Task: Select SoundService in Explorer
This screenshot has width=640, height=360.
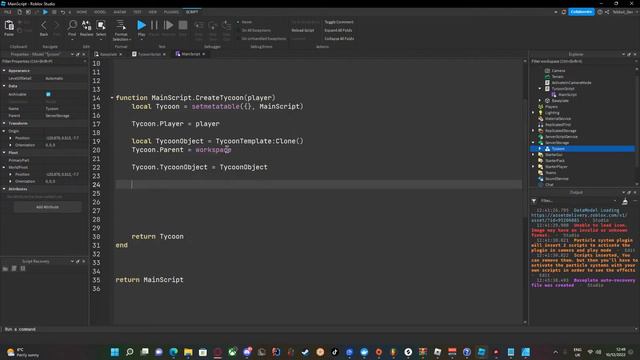Action: (556, 179)
